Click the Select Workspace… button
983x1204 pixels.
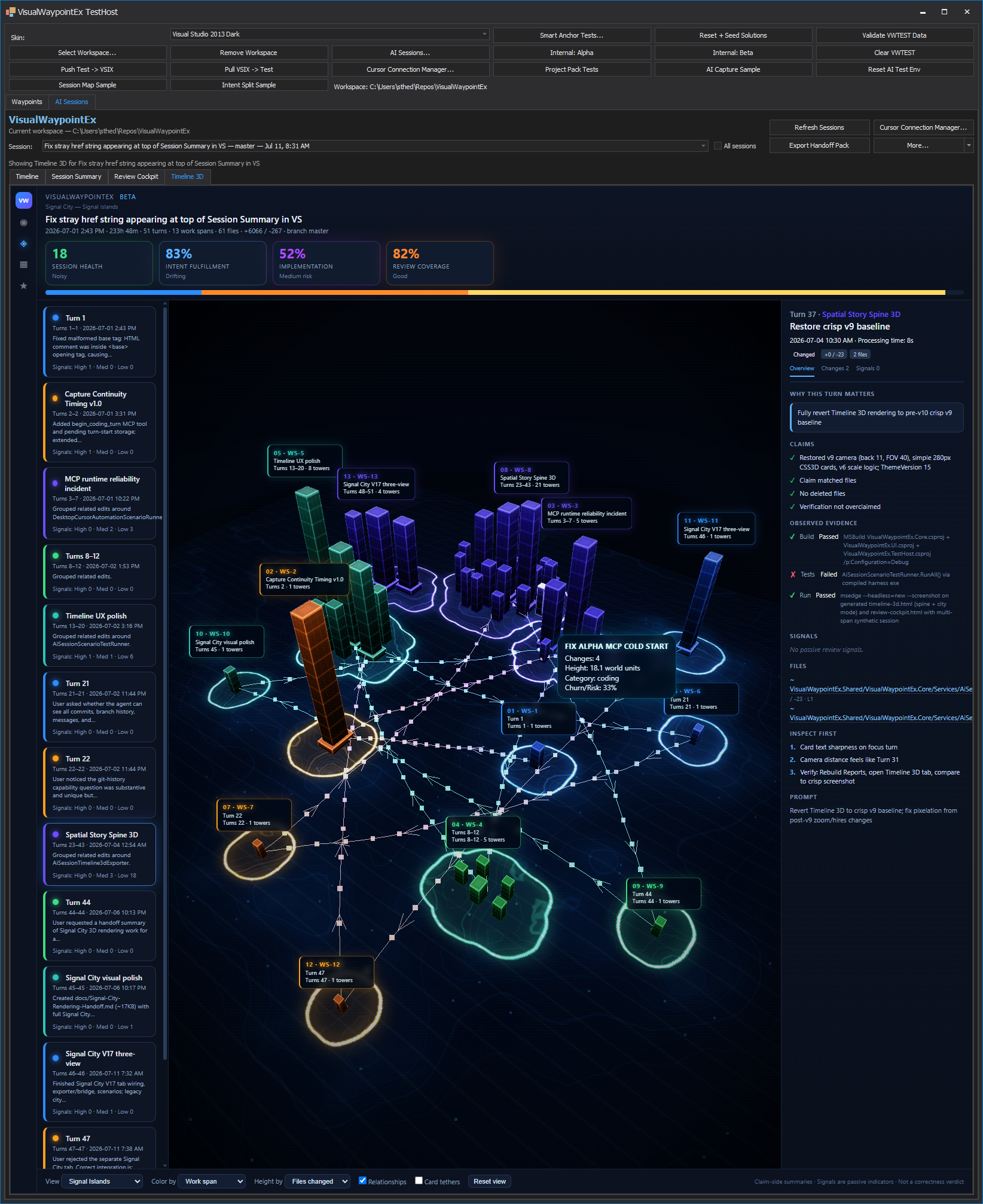tap(87, 53)
